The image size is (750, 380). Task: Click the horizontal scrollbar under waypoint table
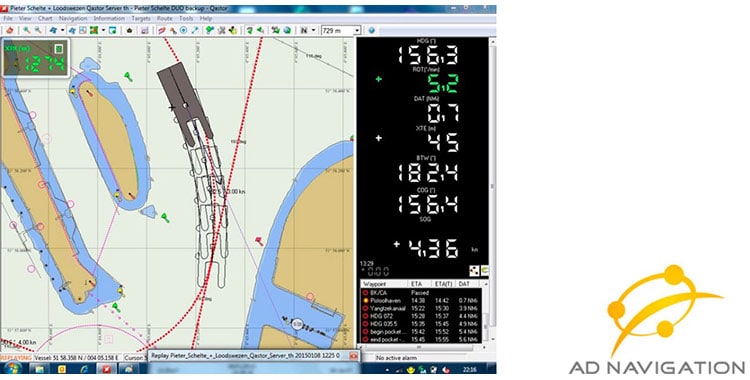420,346
